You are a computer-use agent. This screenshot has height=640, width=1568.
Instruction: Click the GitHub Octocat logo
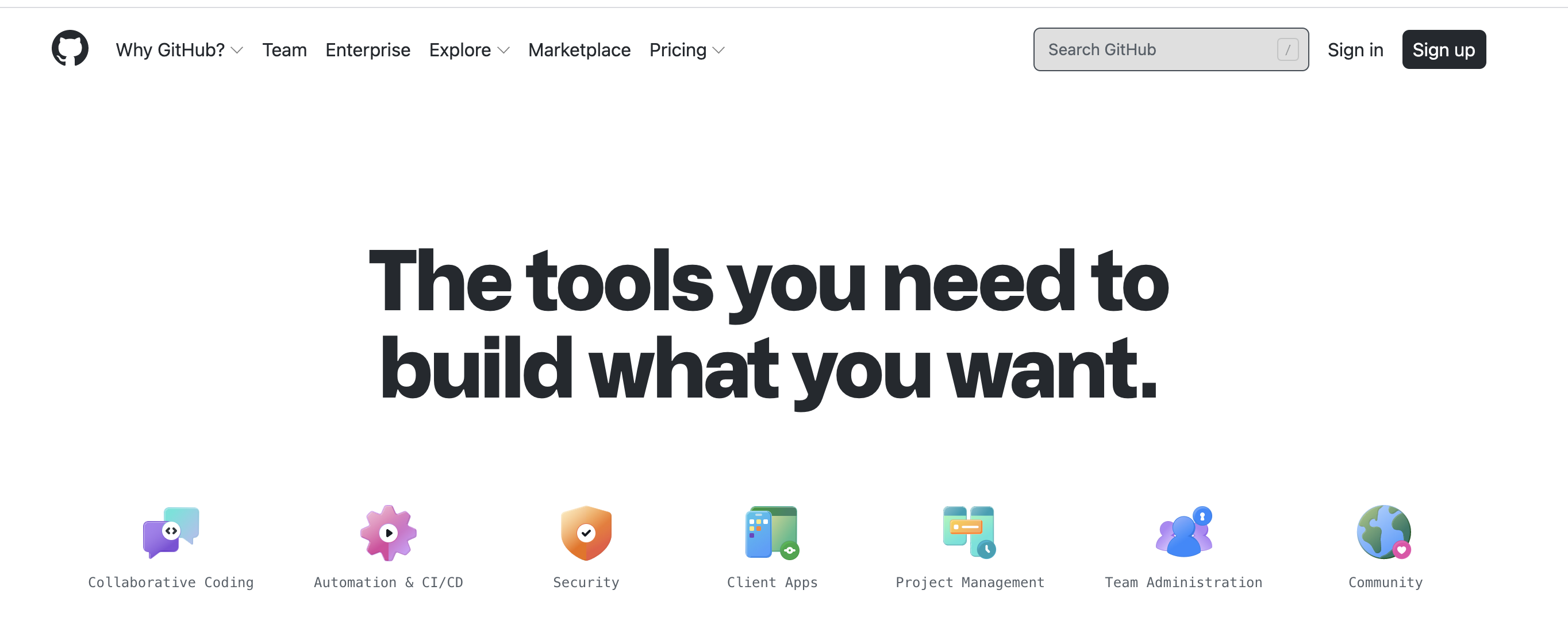pyautogui.click(x=70, y=49)
